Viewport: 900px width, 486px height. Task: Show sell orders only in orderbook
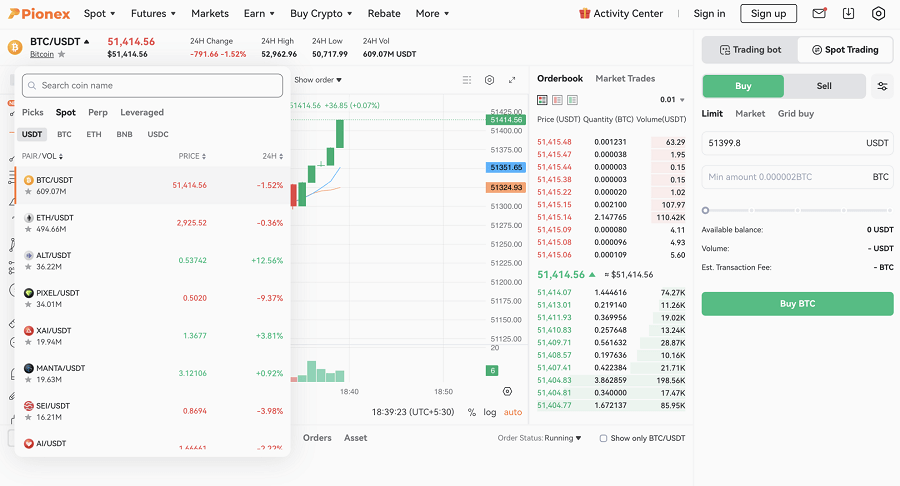557,100
